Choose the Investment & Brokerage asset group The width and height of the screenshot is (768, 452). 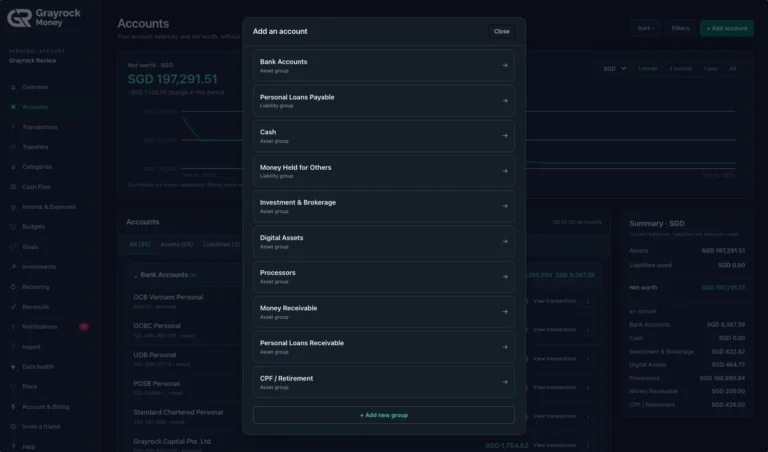pyautogui.click(x=384, y=206)
